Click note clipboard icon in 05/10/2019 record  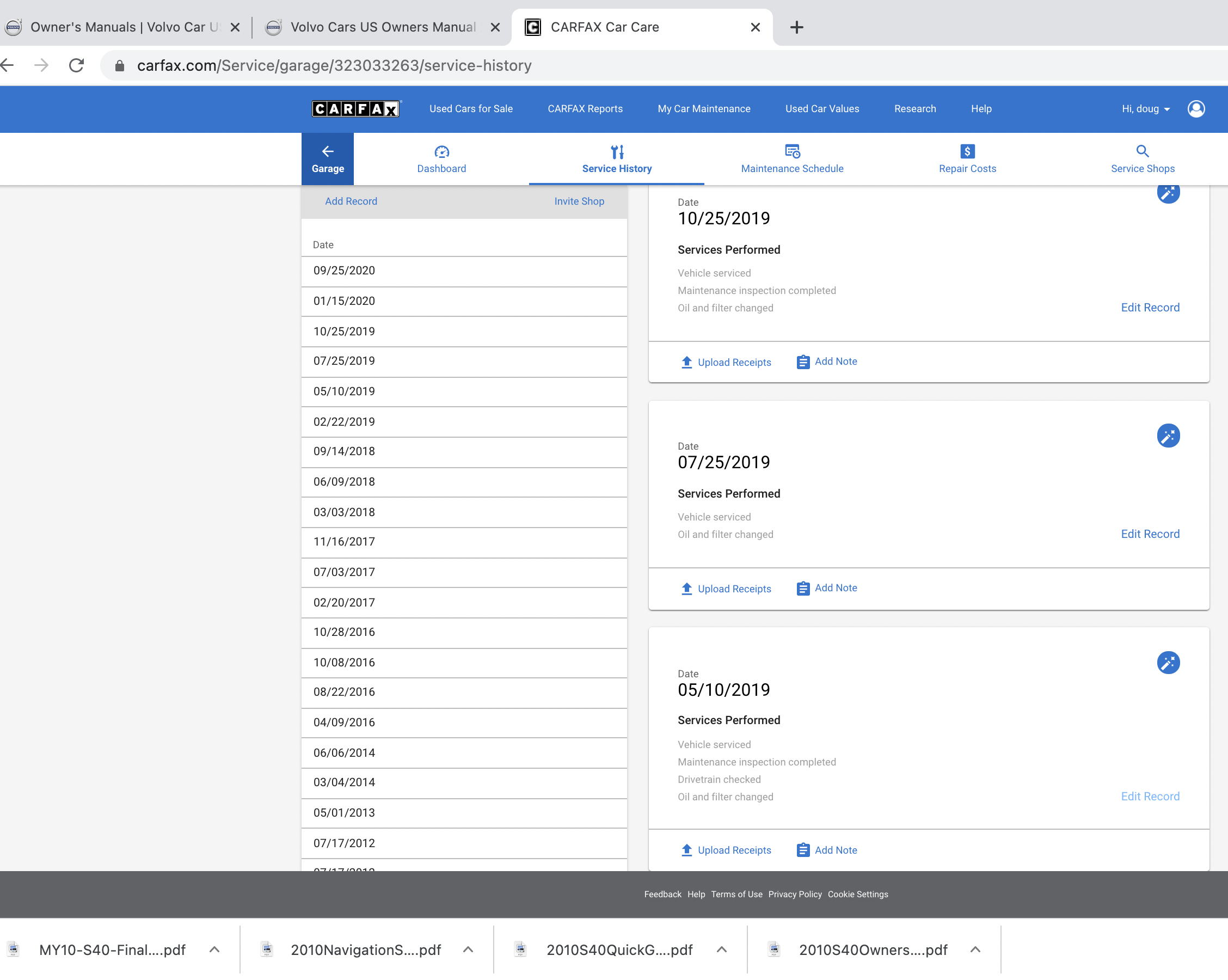(803, 850)
